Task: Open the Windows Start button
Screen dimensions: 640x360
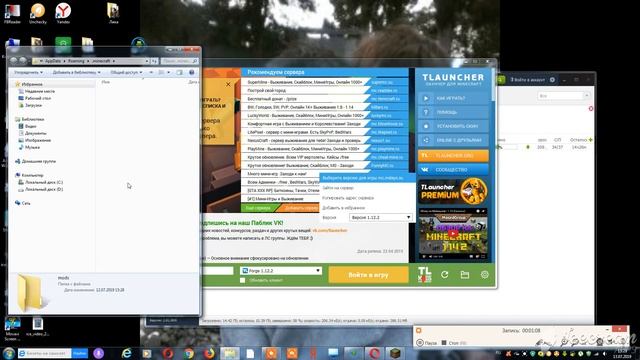Action: point(8,353)
